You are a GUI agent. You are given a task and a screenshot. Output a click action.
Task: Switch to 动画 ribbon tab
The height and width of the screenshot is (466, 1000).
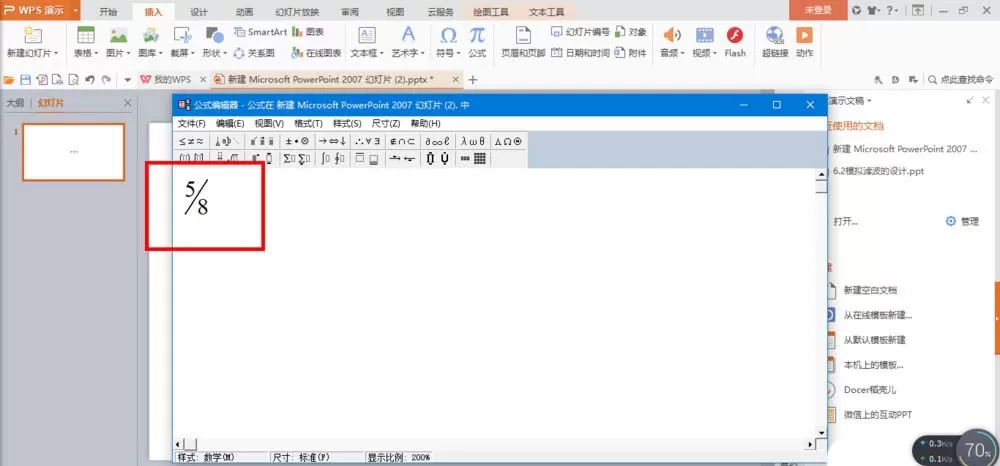point(244,12)
